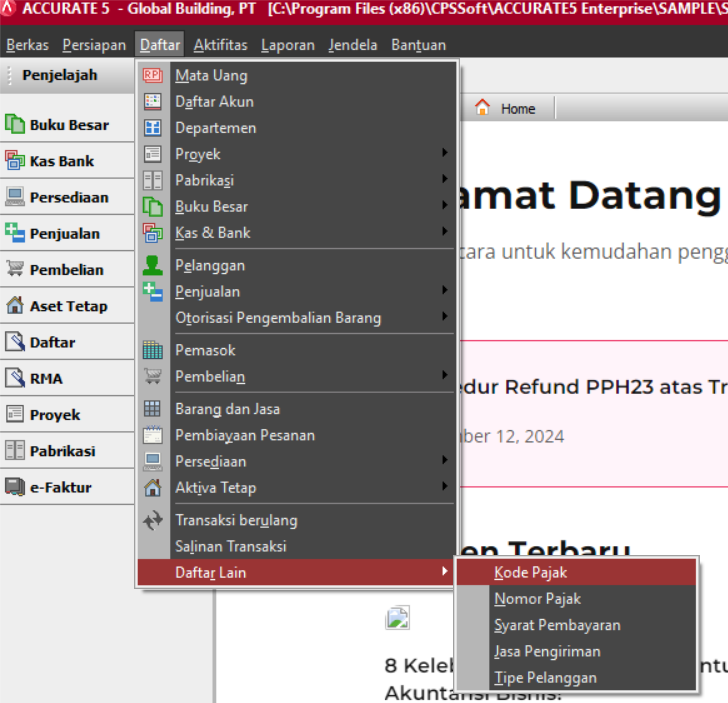This screenshot has height=703, width=728.
Task: Click the Pelanggan green person icon
Action: click(x=152, y=265)
